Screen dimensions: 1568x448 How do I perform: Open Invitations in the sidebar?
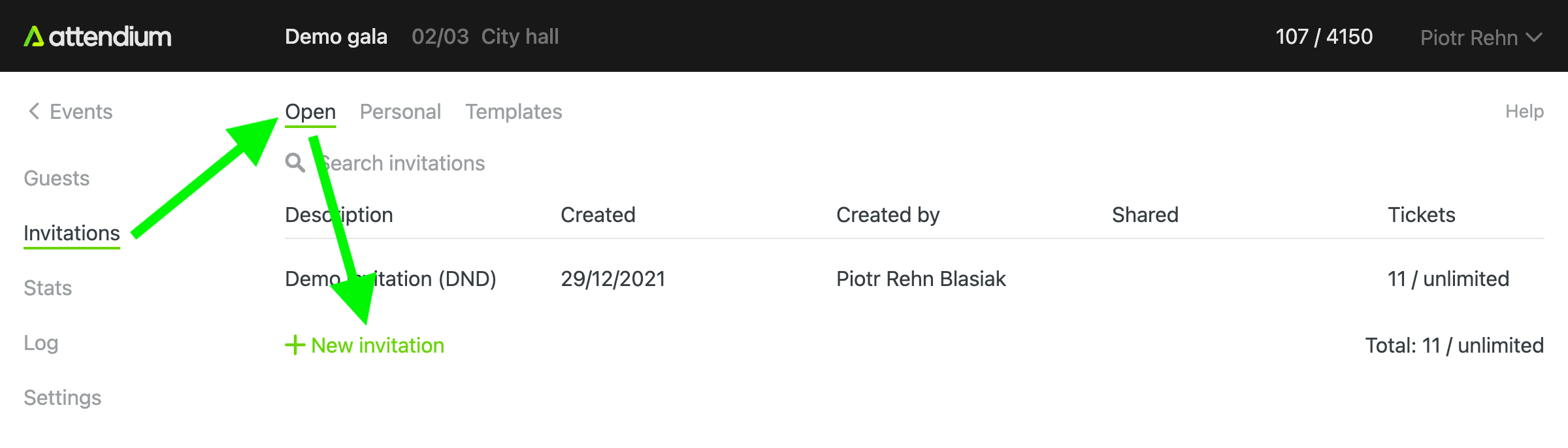pyautogui.click(x=72, y=233)
